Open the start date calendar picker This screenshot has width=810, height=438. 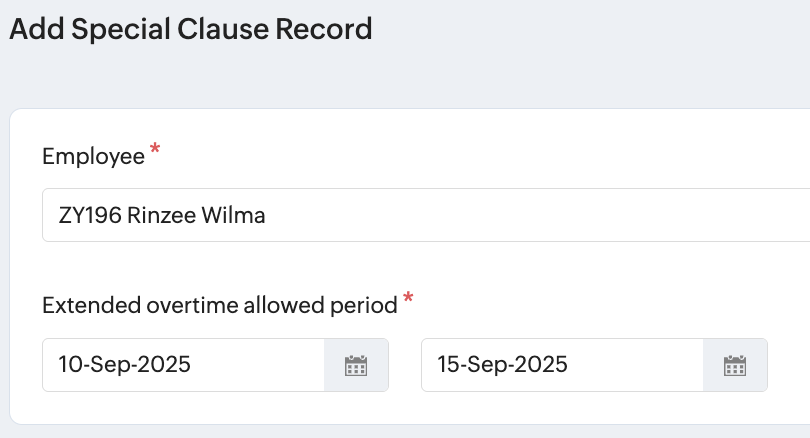pyautogui.click(x=356, y=365)
